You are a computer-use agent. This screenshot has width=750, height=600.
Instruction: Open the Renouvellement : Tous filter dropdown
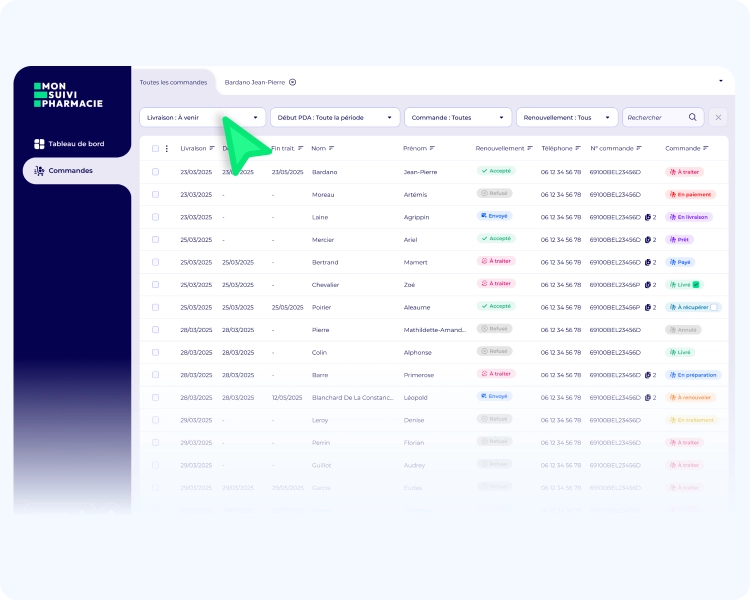point(566,117)
